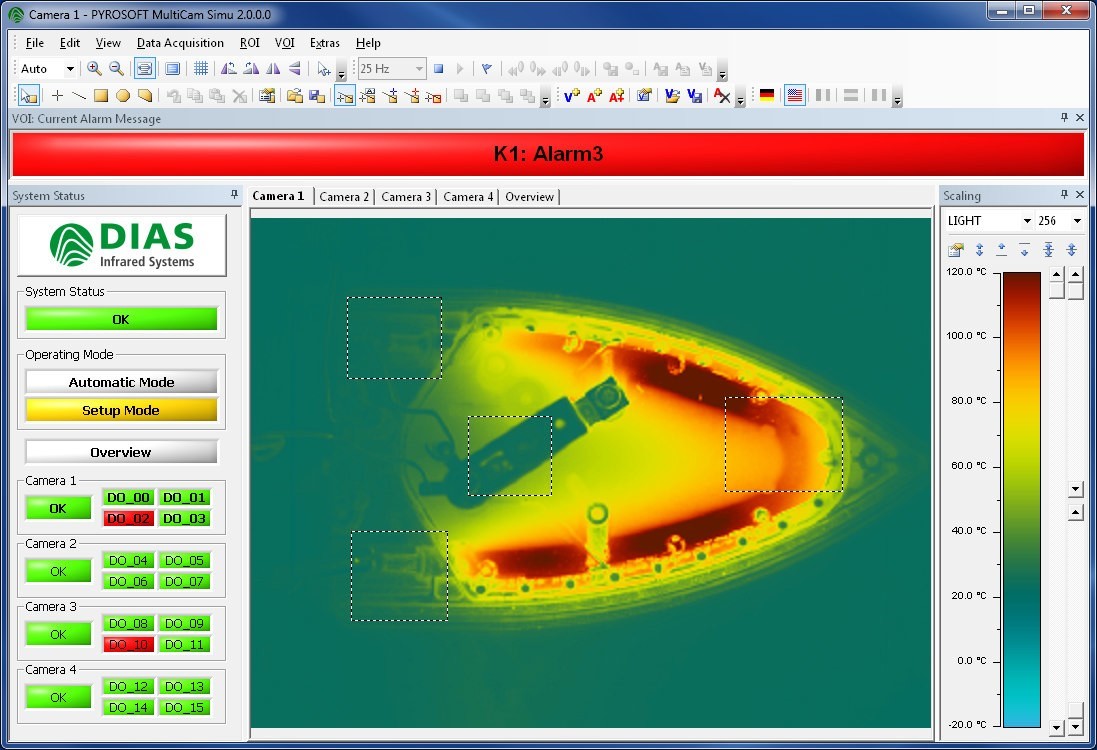Open the Auto zoom level dropdown

click(x=70, y=69)
